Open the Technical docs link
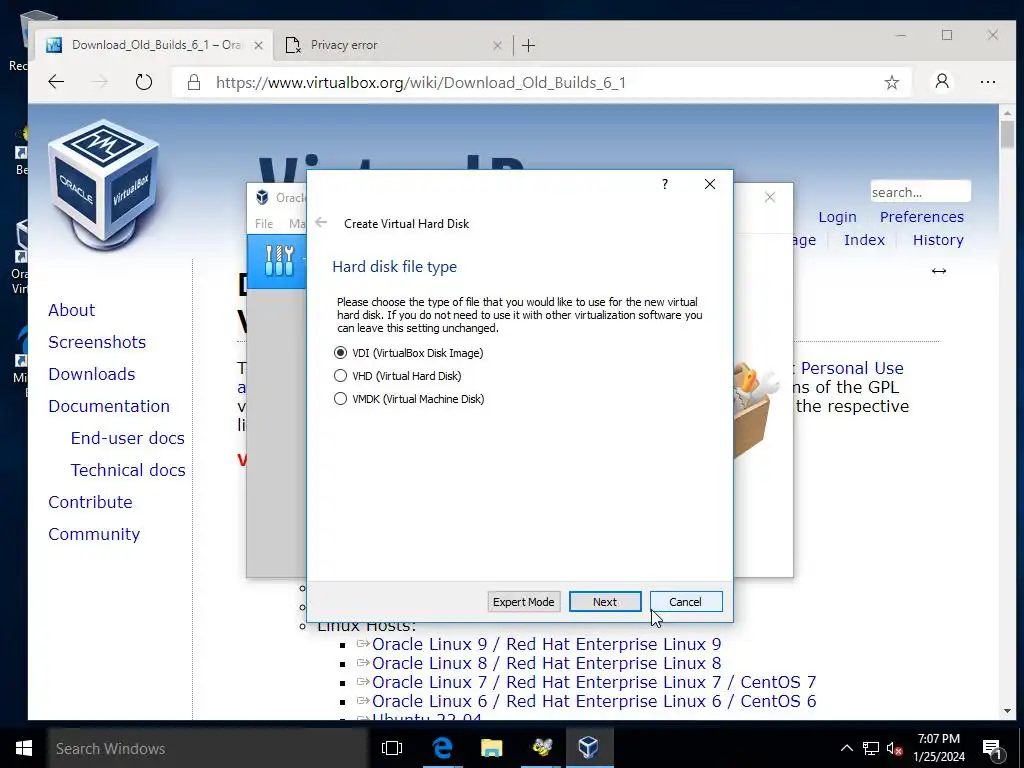 (128, 470)
